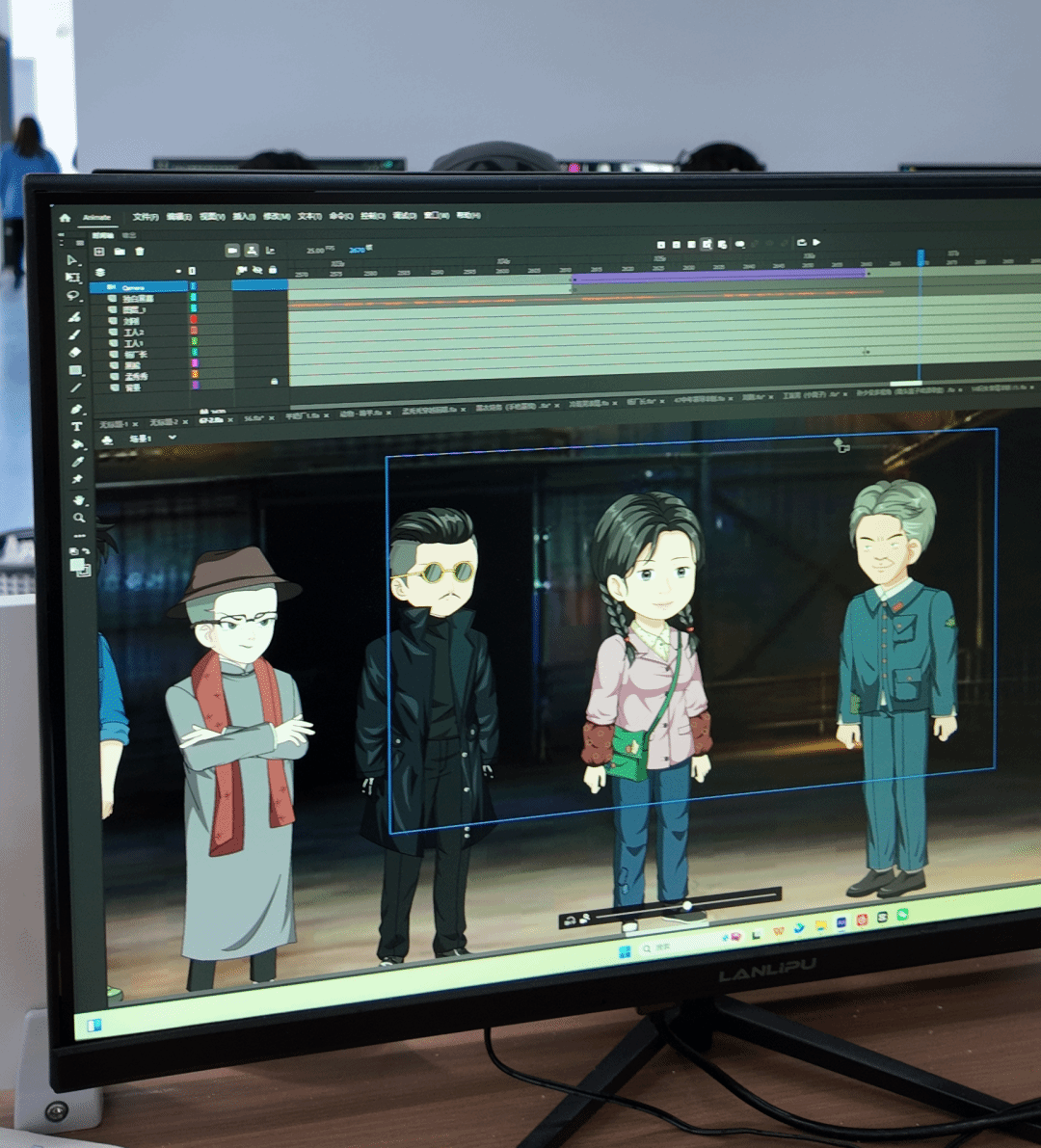
Task: Select the Selection arrow tool
Action: click(x=73, y=260)
